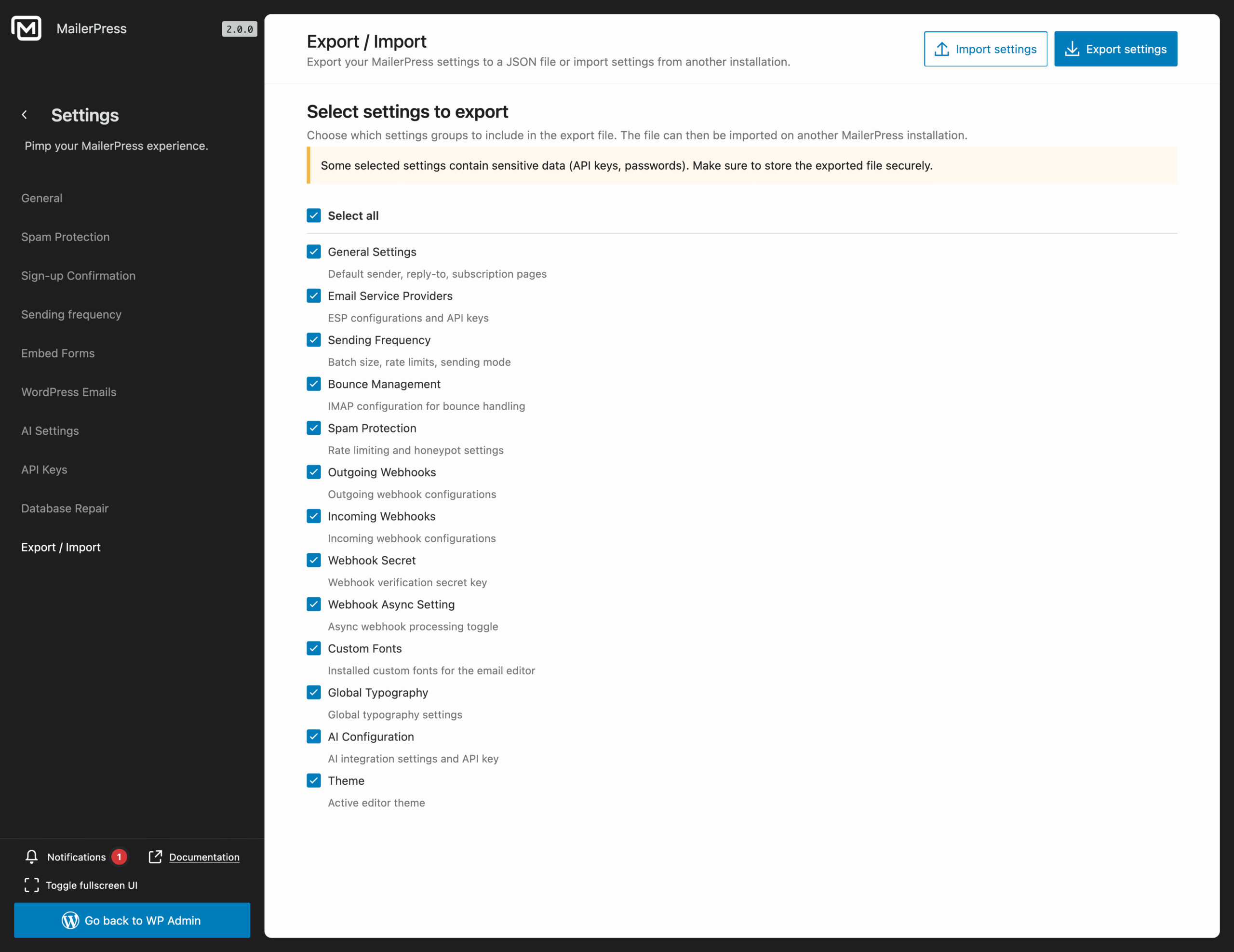Click the Notifications label
The width and height of the screenshot is (1234, 952).
pos(76,857)
